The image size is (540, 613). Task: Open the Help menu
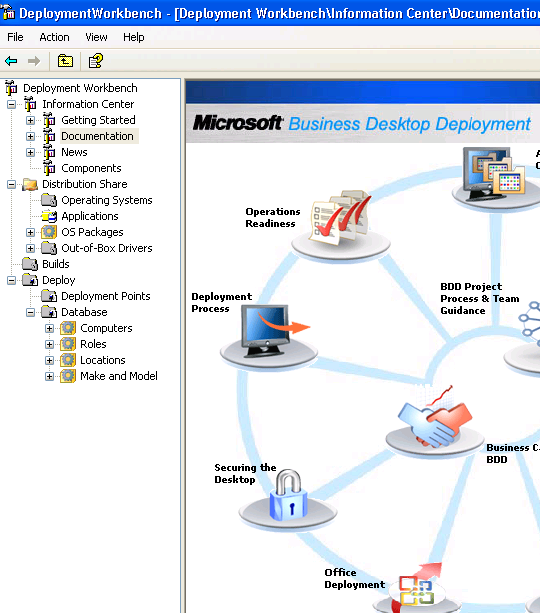[x=134, y=37]
